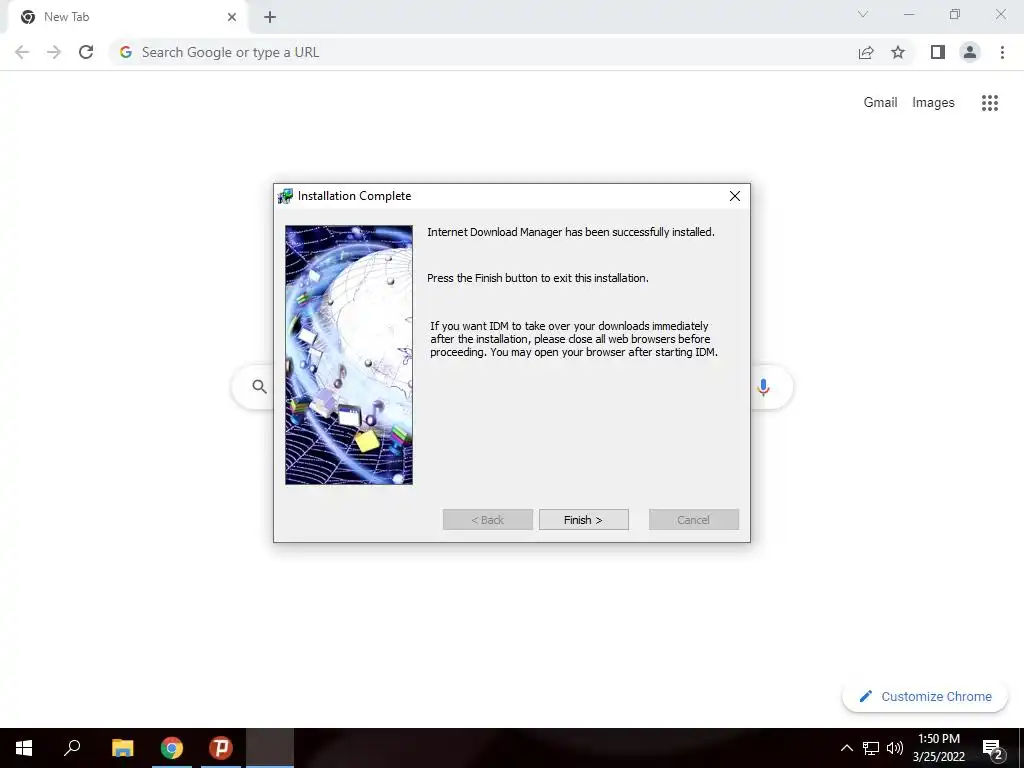1024x768 pixels.
Task: Open Google apps grid
Action: (x=990, y=103)
